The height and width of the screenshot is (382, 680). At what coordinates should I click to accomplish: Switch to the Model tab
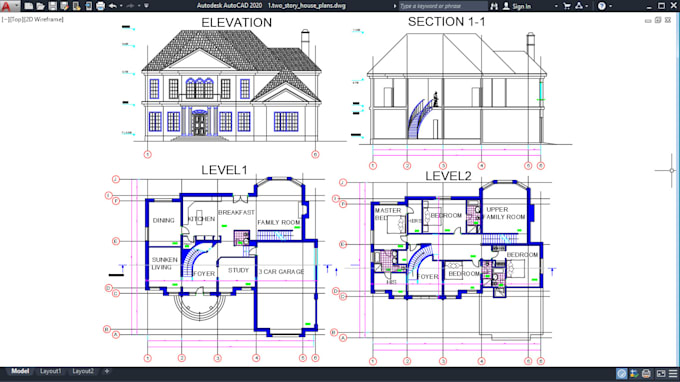[x=20, y=371]
